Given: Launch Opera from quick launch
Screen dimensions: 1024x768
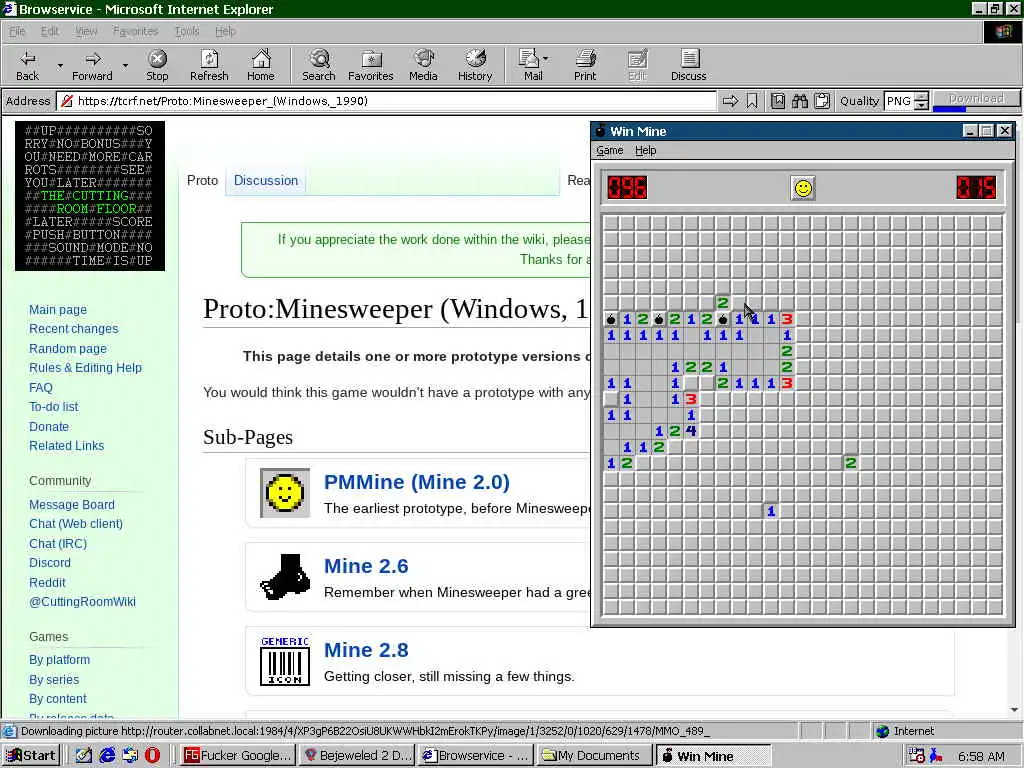Looking at the screenshot, I should 152,755.
